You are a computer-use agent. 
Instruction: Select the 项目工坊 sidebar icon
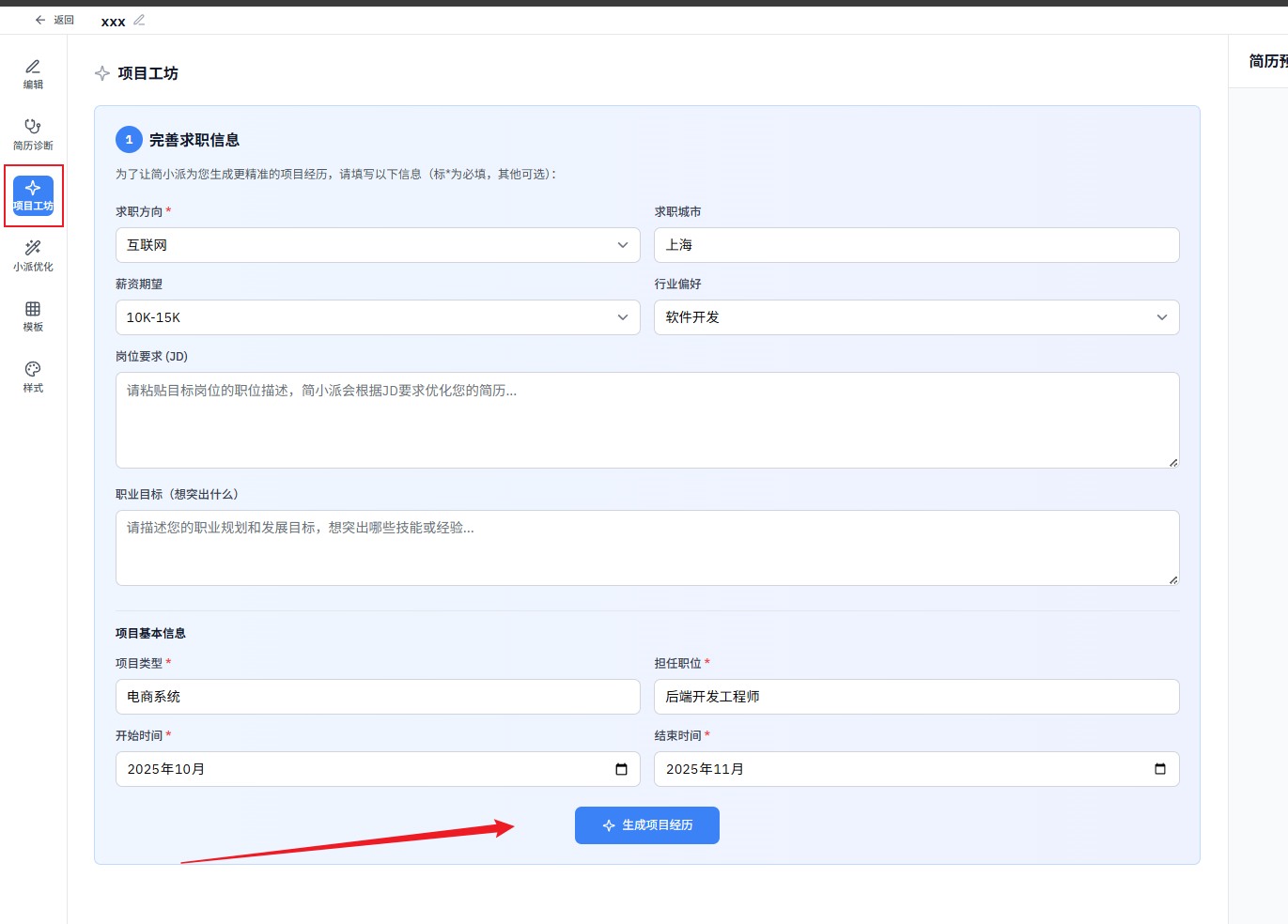pos(33,195)
